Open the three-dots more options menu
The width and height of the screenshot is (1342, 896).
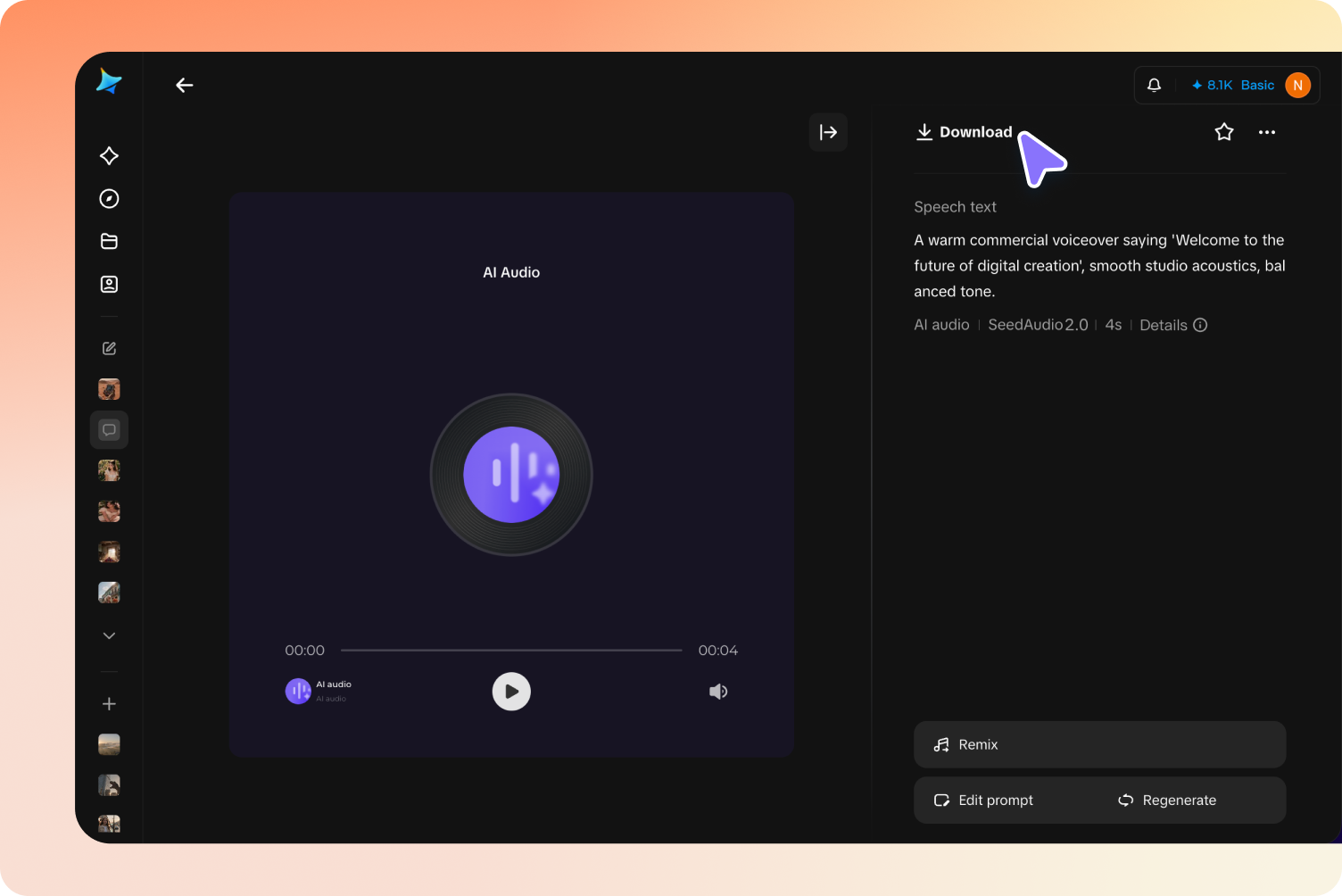point(1267,132)
